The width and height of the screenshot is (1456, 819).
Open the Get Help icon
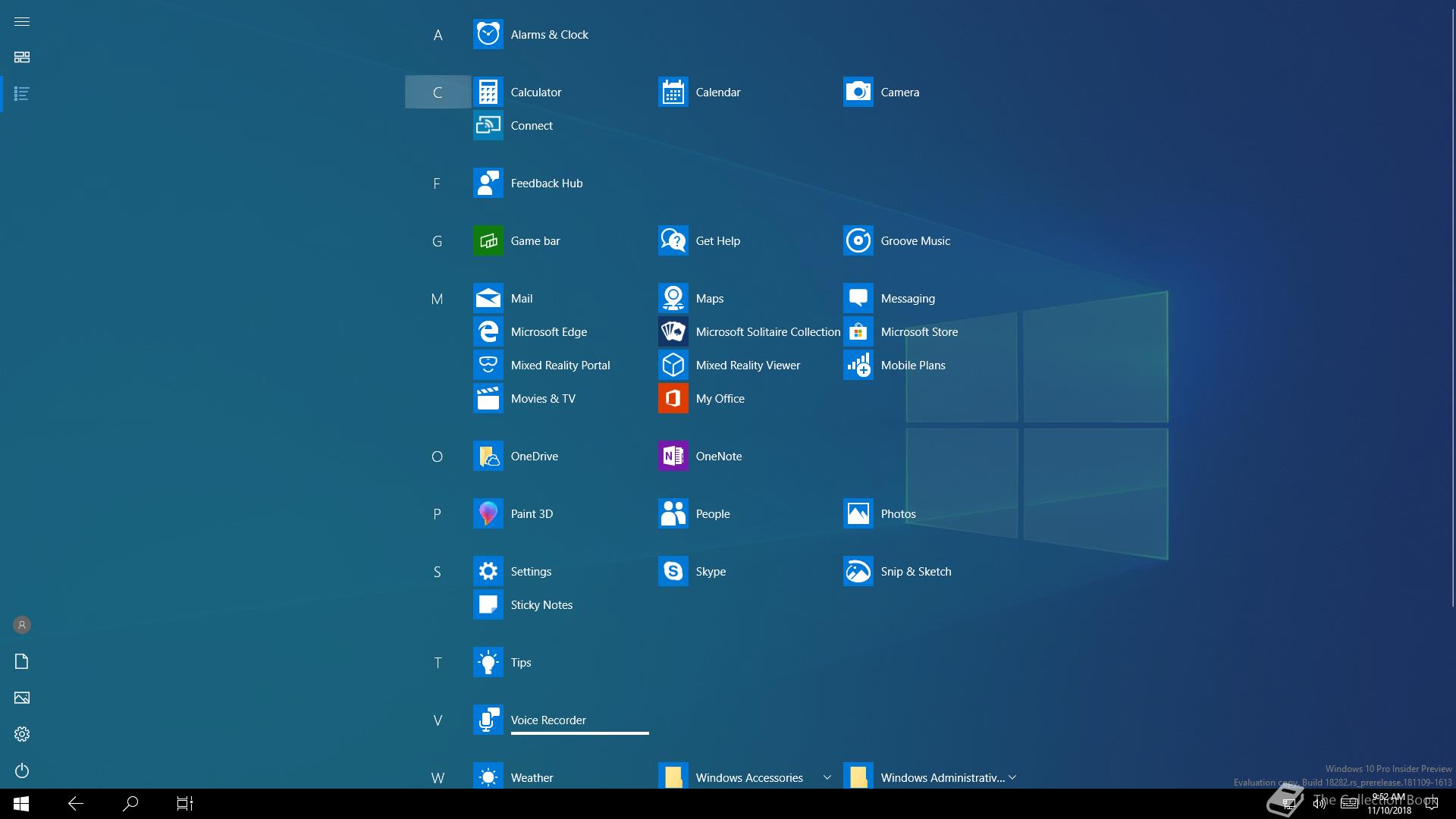(x=673, y=241)
